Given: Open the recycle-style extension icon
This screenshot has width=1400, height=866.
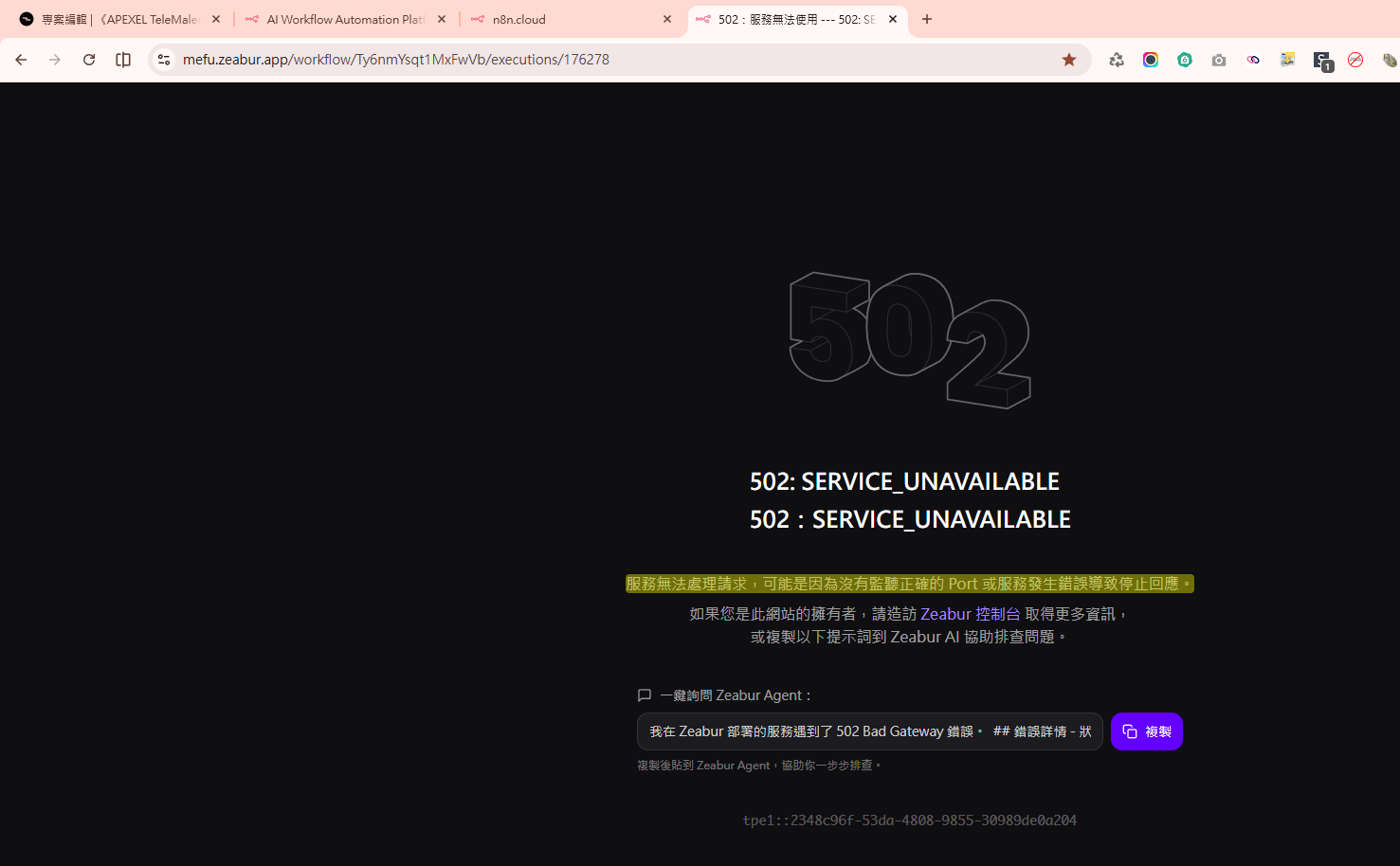Looking at the screenshot, I should coord(1117,60).
